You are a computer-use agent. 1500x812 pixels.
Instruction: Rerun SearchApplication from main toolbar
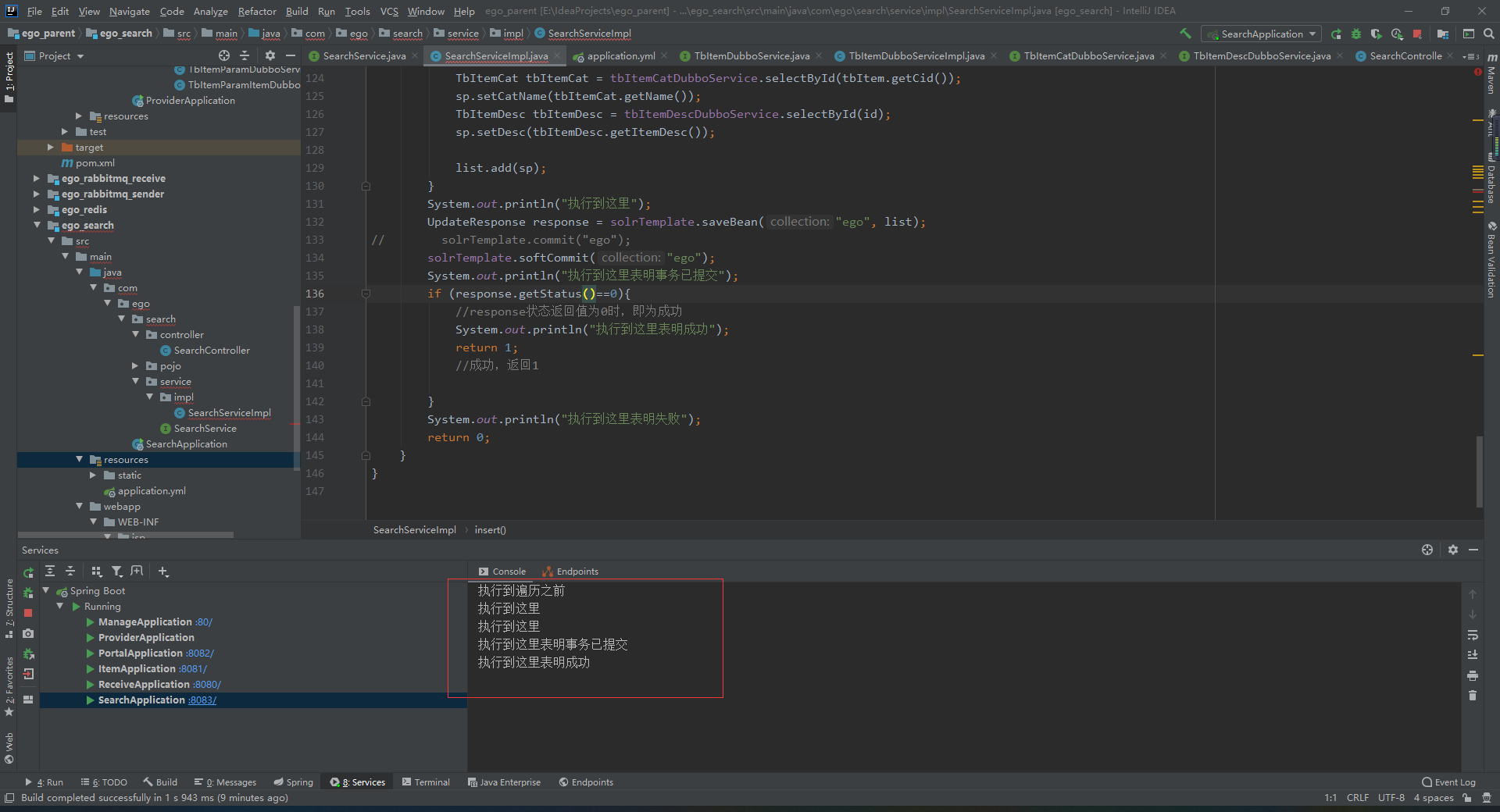1336,34
